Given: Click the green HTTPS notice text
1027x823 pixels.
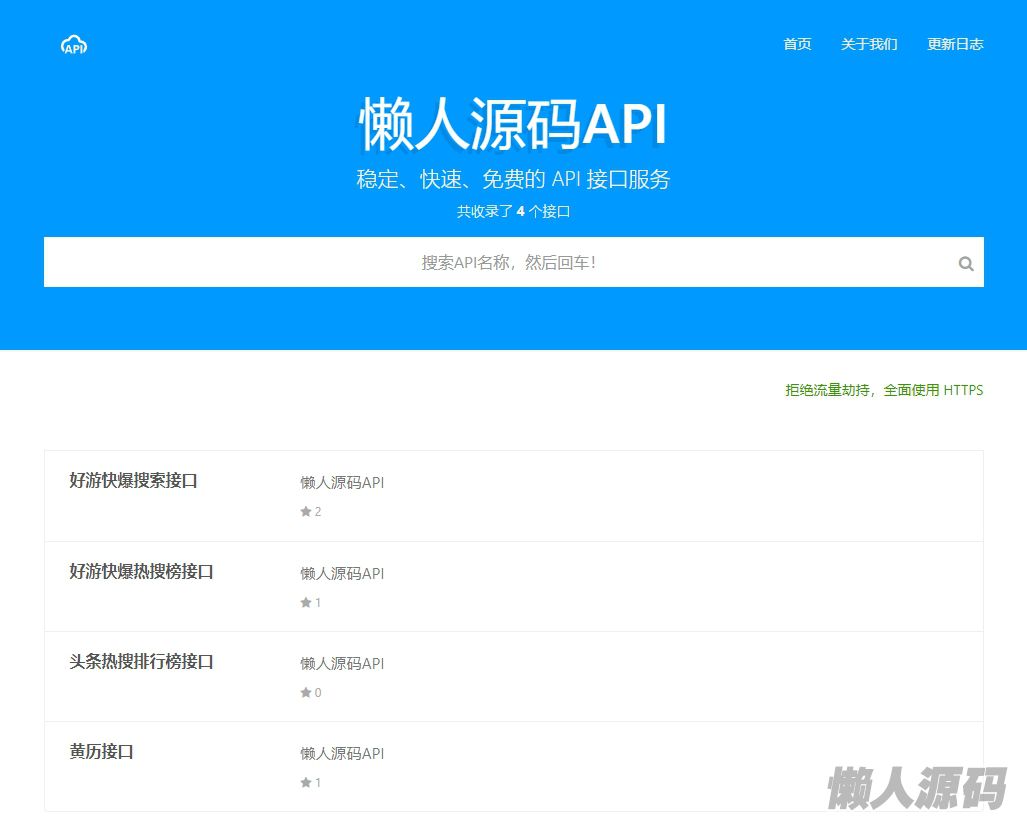Looking at the screenshot, I should coord(884,390).
